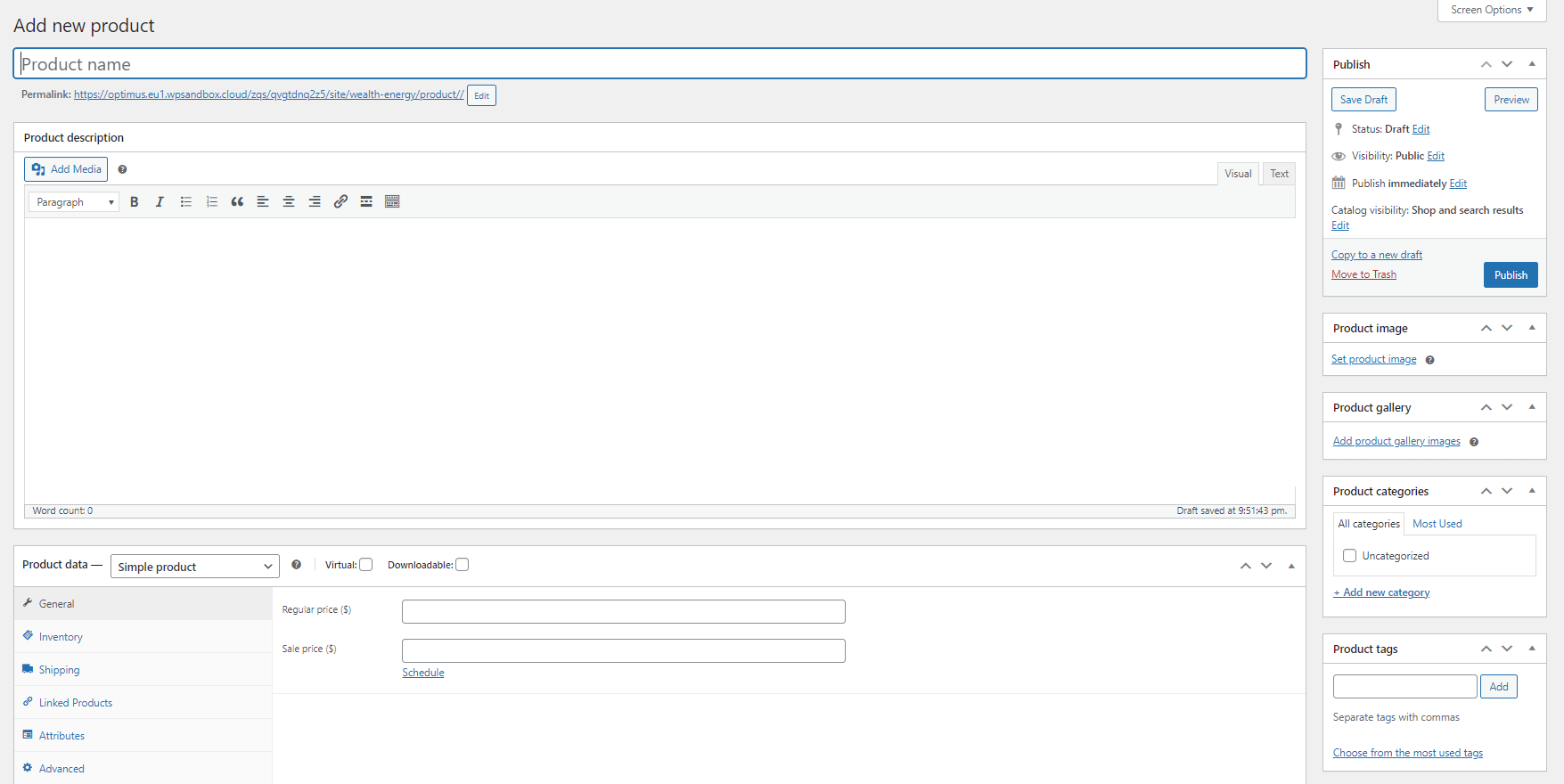Align text left
Viewport: 1564px width, 784px height.
click(x=263, y=202)
